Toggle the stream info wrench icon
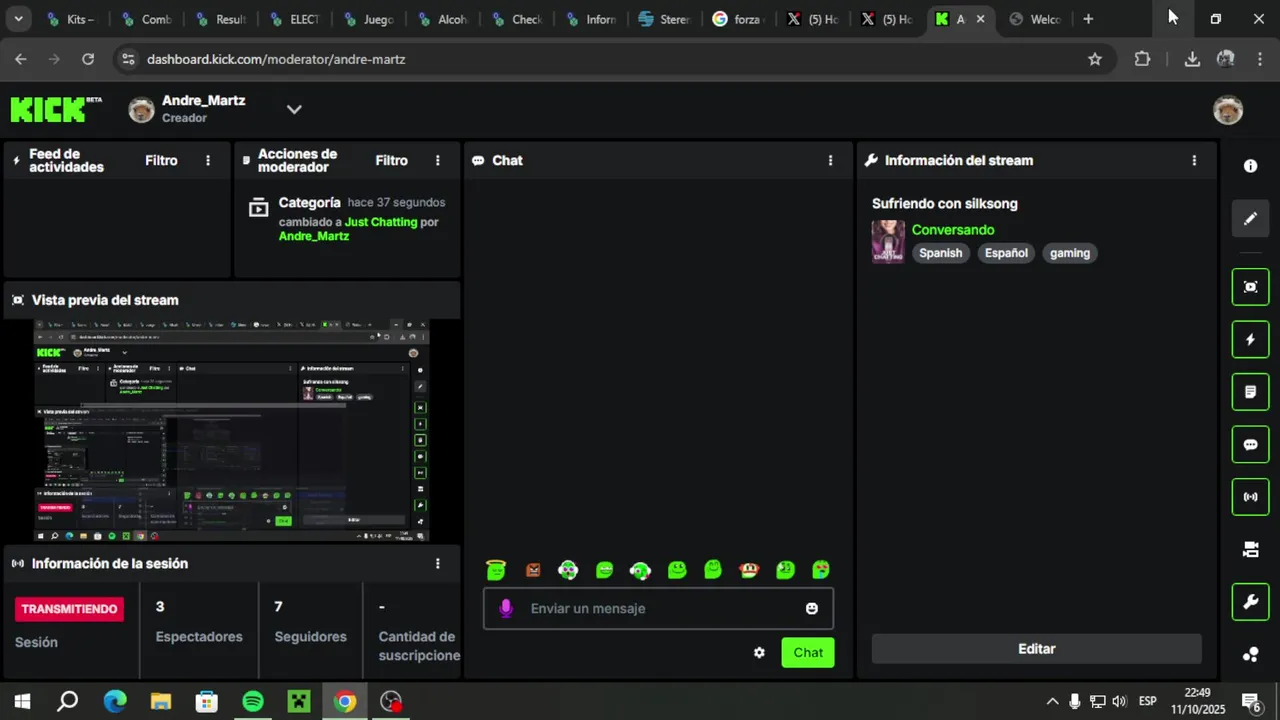Image resolution: width=1280 pixels, height=720 pixels. (x=1250, y=602)
